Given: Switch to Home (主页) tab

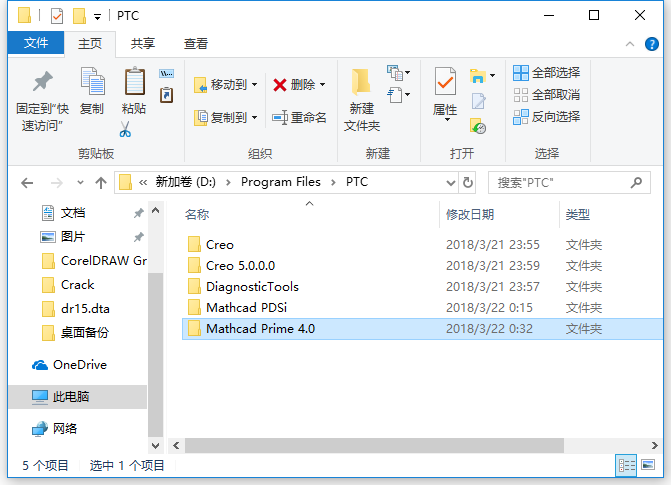Looking at the screenshot, I should coord(90,44).
